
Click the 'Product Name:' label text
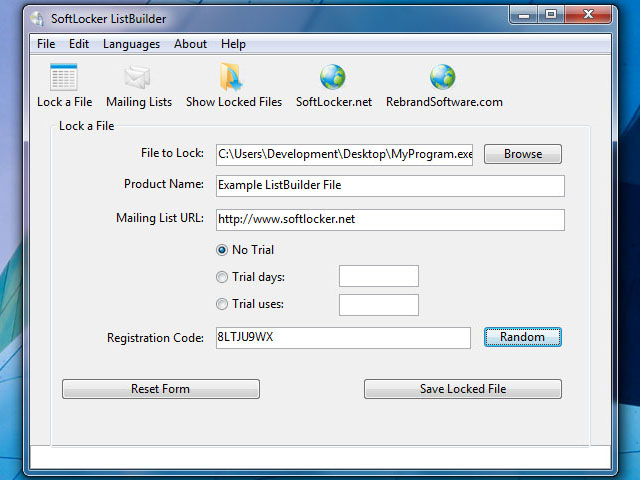click(x=164, y=184)
